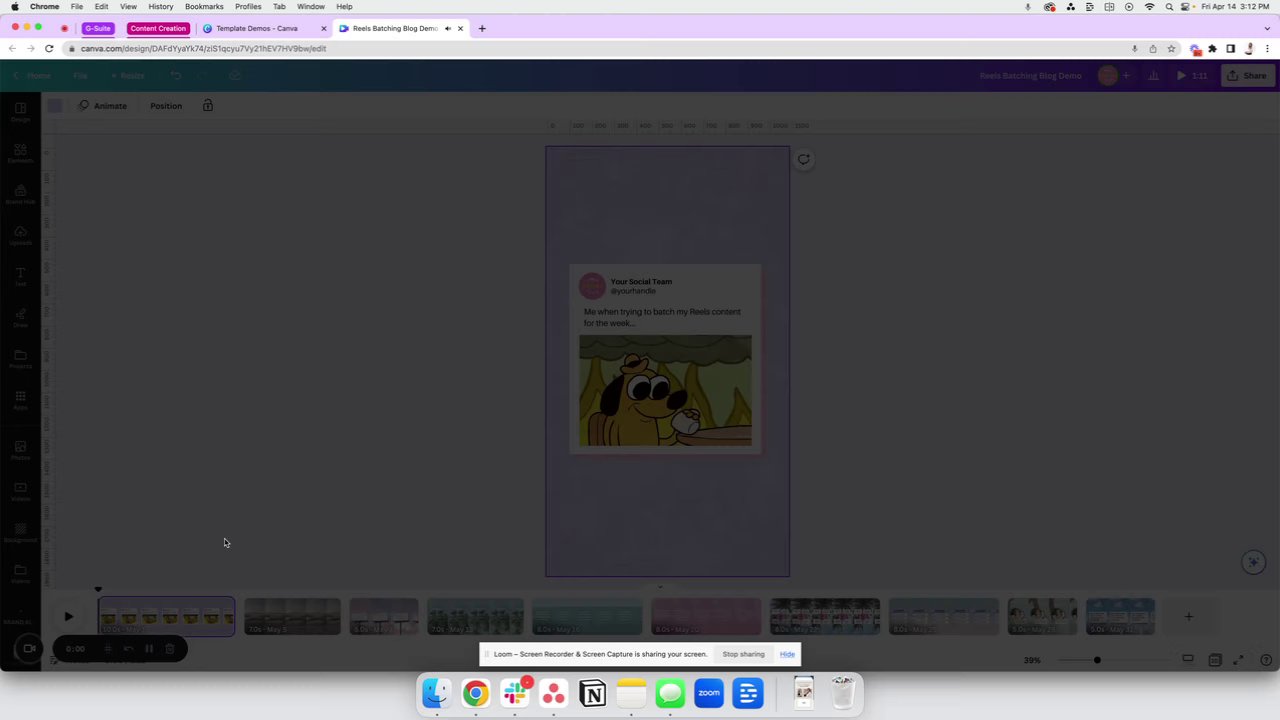Viewport: 1280px width, 720px height.
Task: Click the cloud save status icon
Action: 234,76
